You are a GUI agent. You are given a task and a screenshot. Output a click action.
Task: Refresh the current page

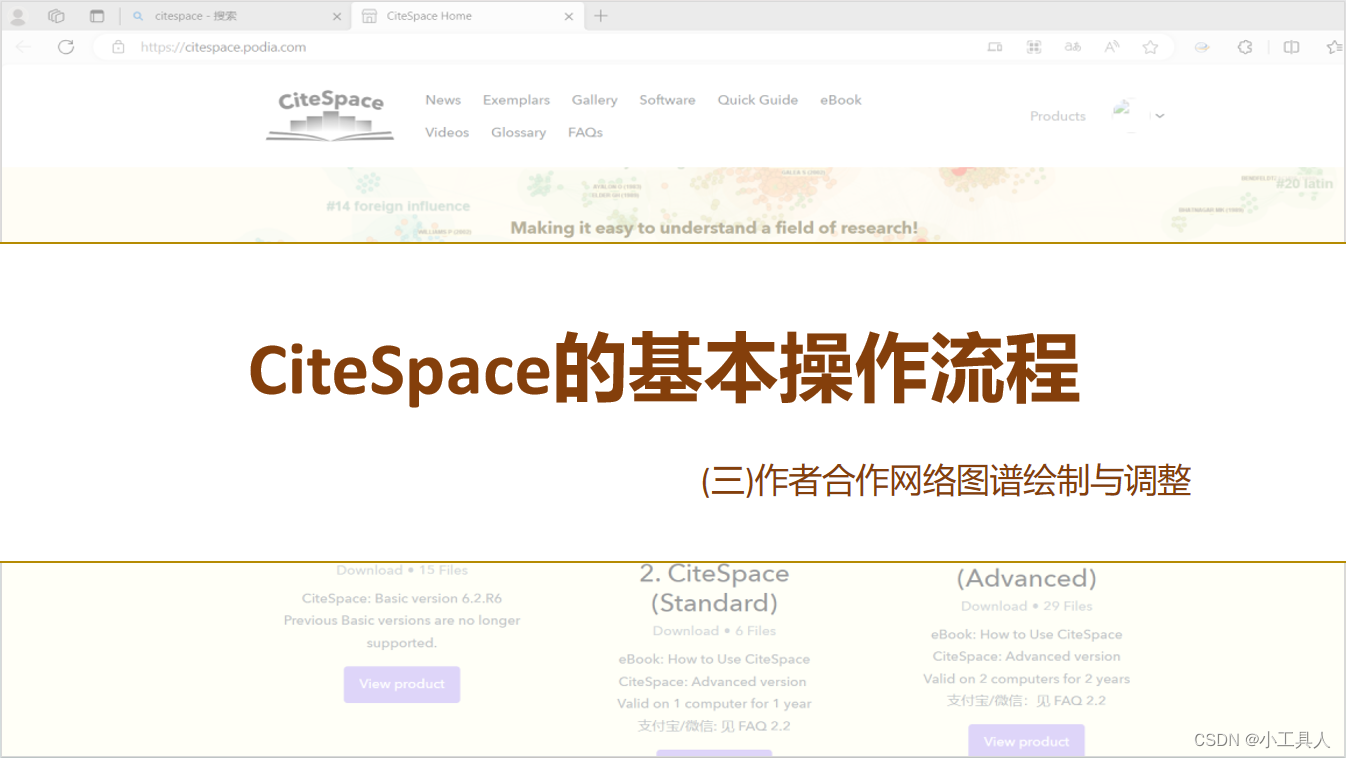click(65, 46)
